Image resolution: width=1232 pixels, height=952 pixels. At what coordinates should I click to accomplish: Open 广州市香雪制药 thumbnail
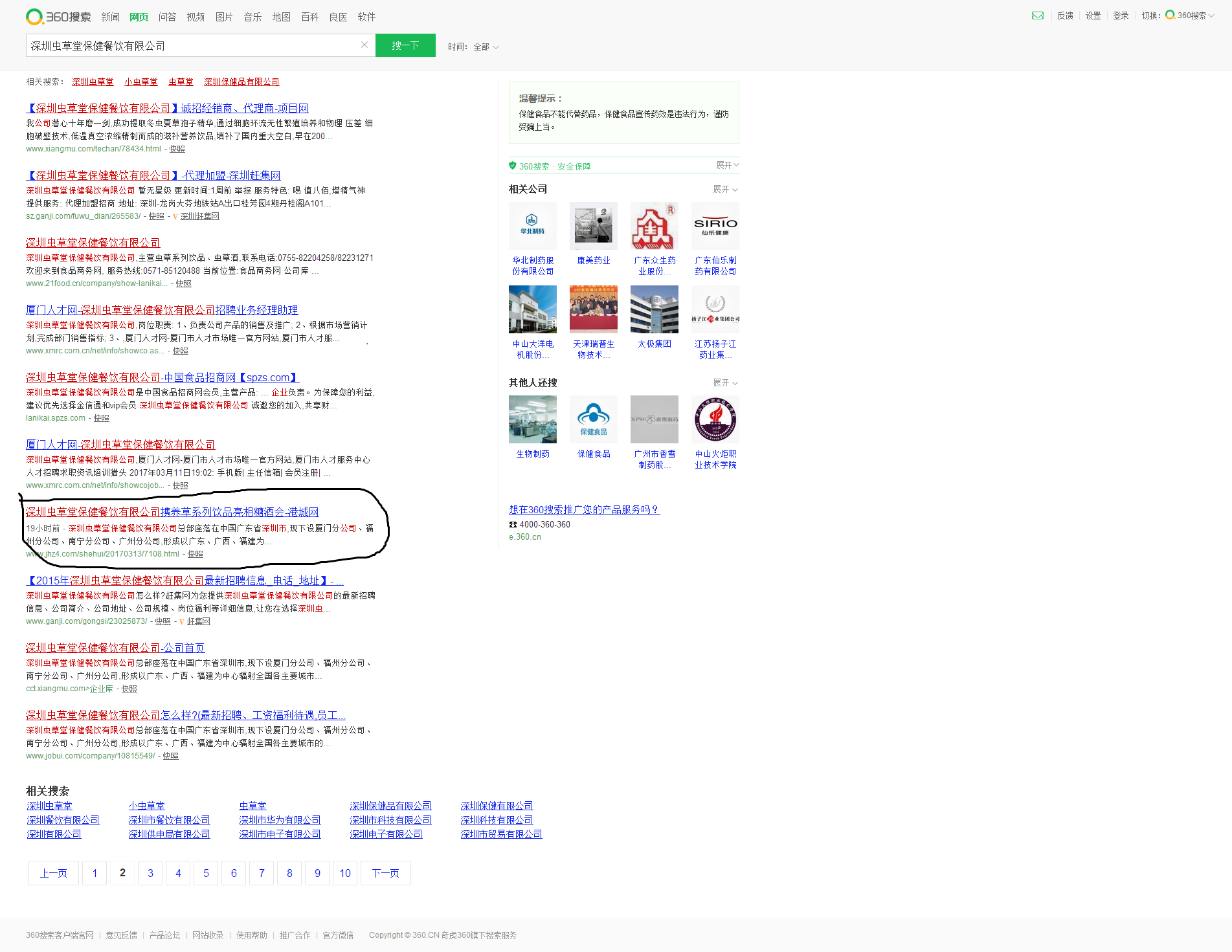pos(655,419)
